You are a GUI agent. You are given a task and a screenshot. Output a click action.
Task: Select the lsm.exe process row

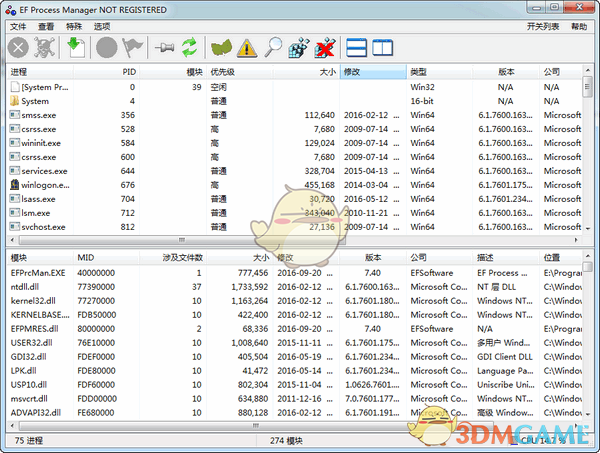[295, 213]
